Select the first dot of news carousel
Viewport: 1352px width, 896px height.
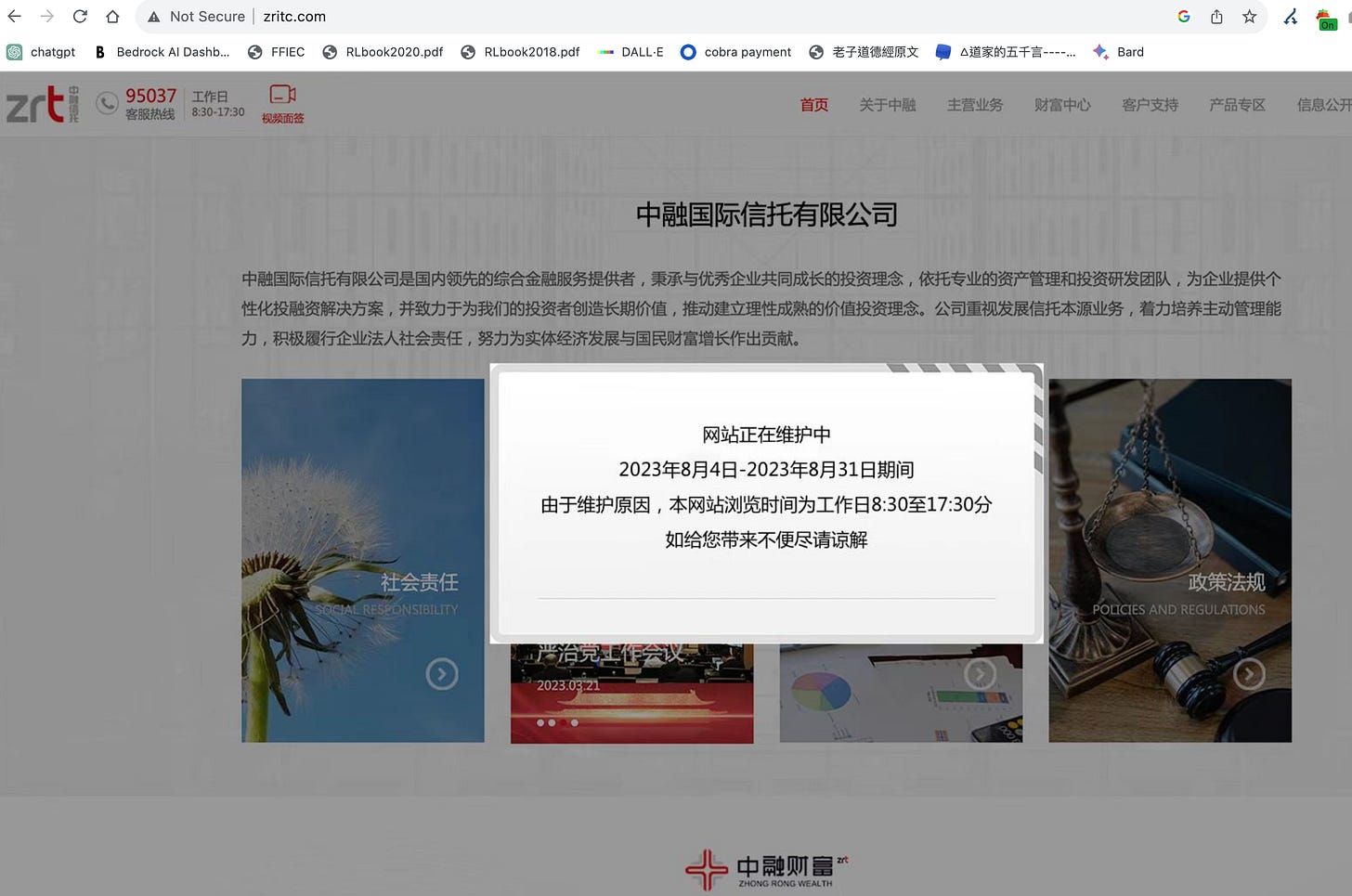[x=540, y=722]
